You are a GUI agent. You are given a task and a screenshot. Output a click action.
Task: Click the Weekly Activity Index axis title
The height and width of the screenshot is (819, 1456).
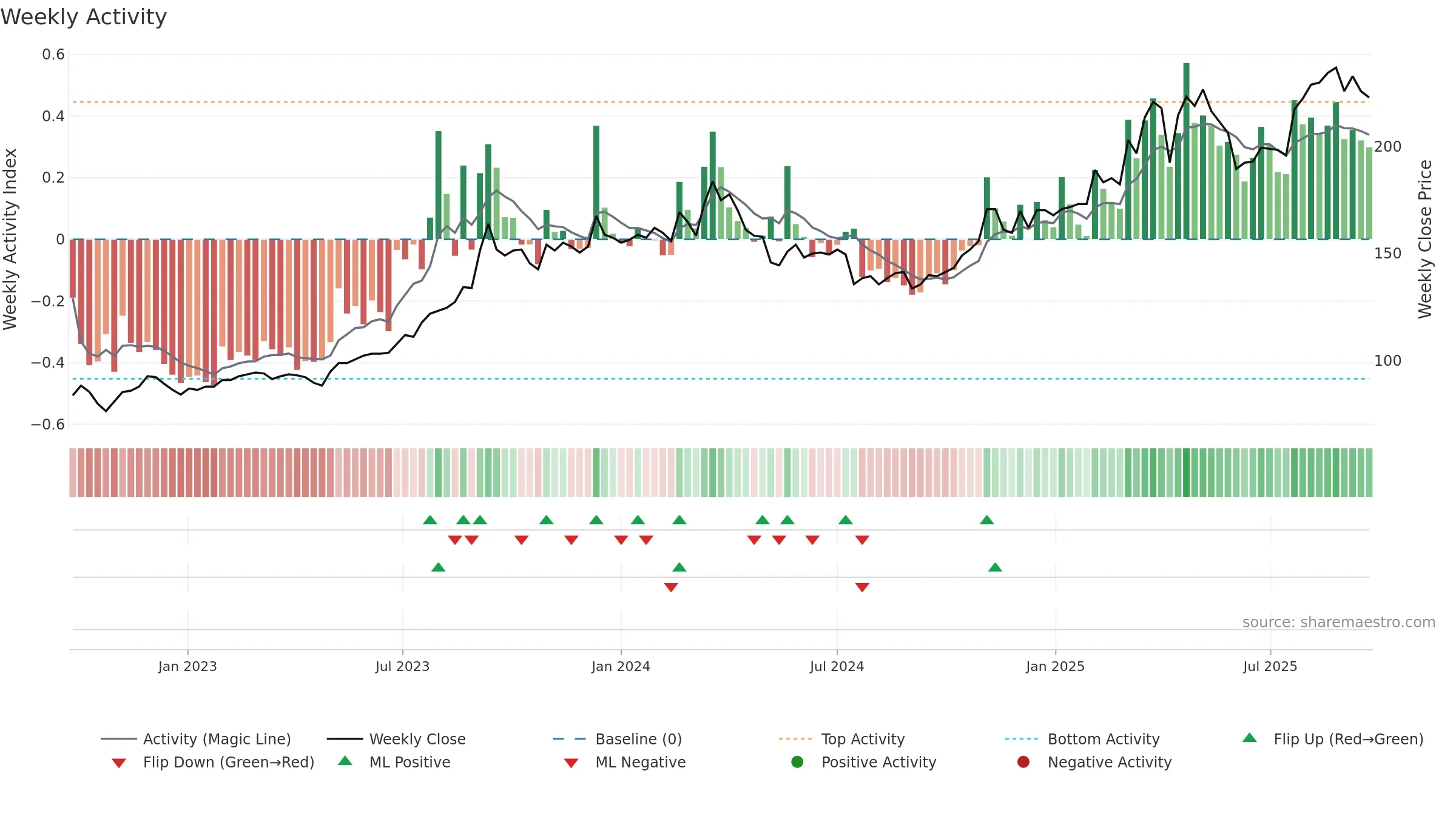coord(10,239)
